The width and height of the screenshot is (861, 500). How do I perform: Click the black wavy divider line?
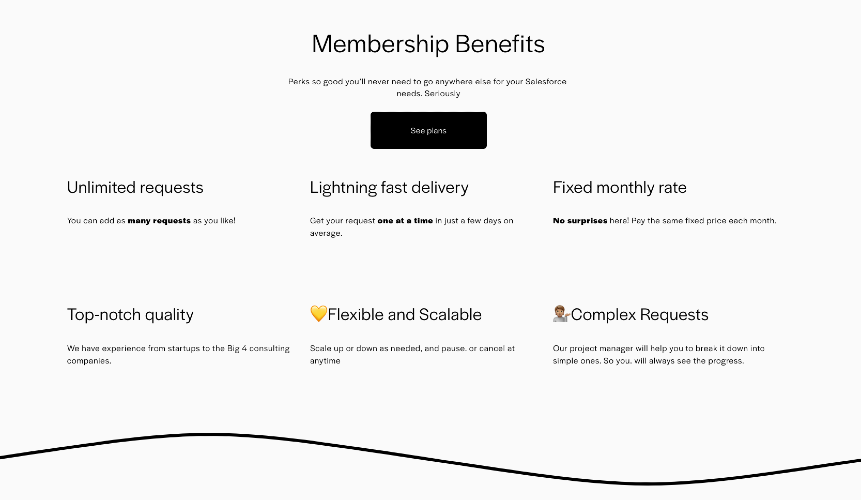(x=428, y=460)
